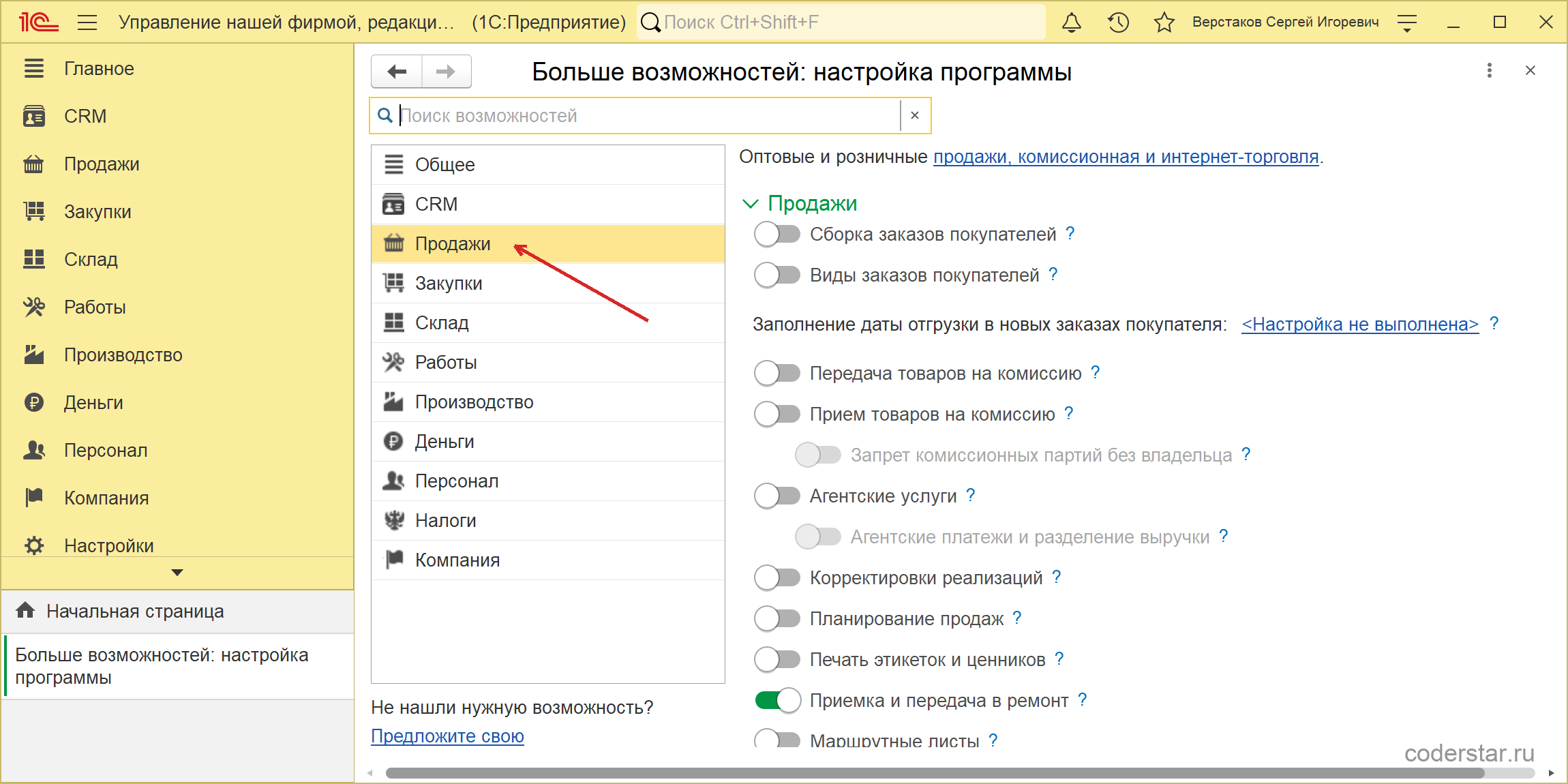Switch to Больше возможностей open window entry
1568x784 pixels.
177,666
